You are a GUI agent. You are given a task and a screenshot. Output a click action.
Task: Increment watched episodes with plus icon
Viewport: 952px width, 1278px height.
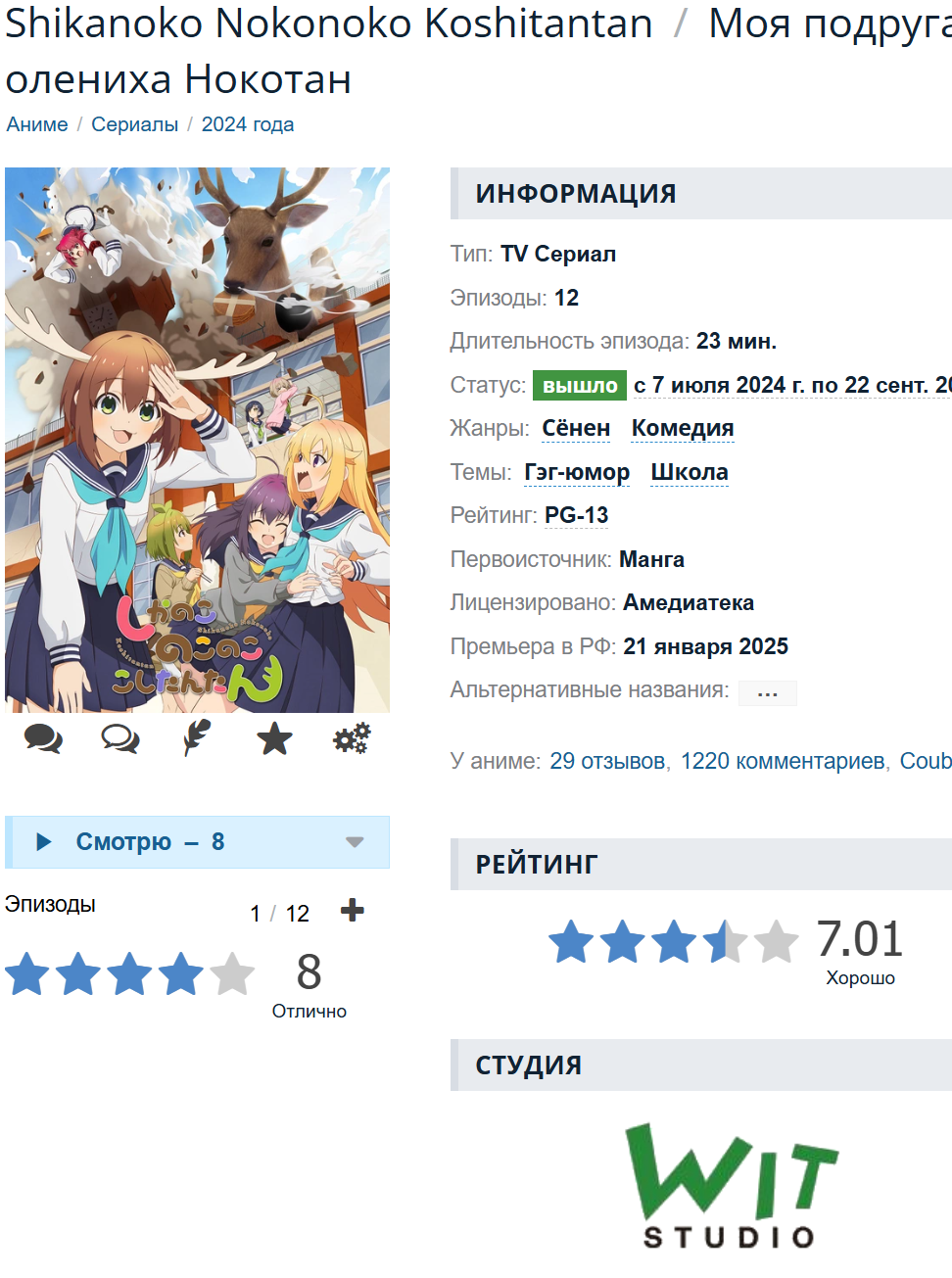coord(353,911)
